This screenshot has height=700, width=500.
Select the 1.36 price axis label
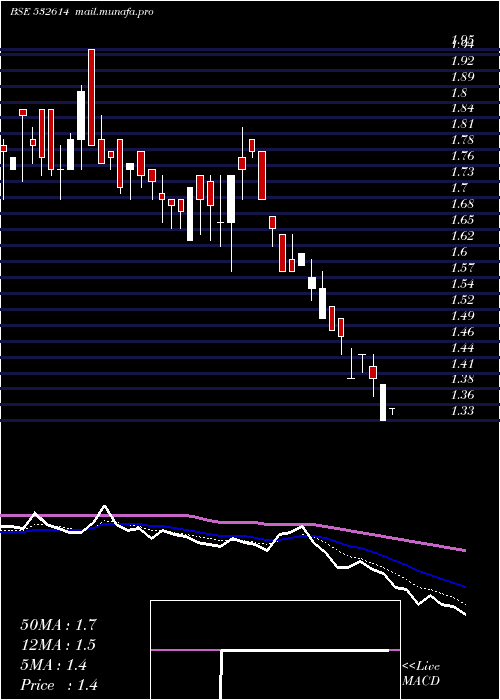click(462, 395)
